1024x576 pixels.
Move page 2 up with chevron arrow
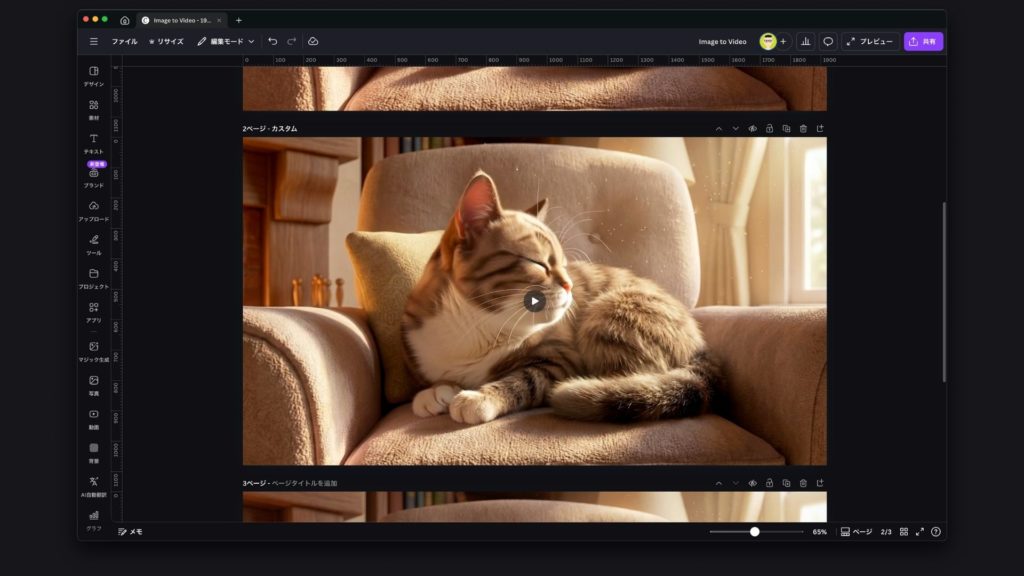pyautogui.click(x=718, y=129)
